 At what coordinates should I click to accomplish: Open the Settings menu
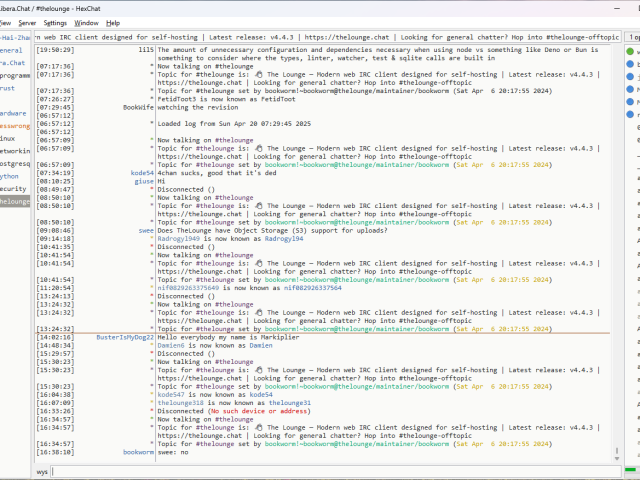pyautogui.click(x=56, y=22)
